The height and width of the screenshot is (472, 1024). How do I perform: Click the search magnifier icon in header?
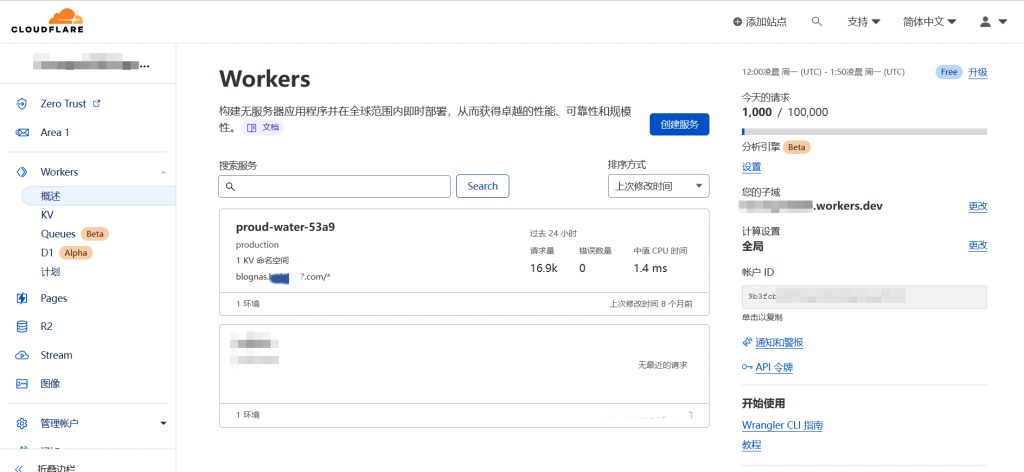click(816, 22)
